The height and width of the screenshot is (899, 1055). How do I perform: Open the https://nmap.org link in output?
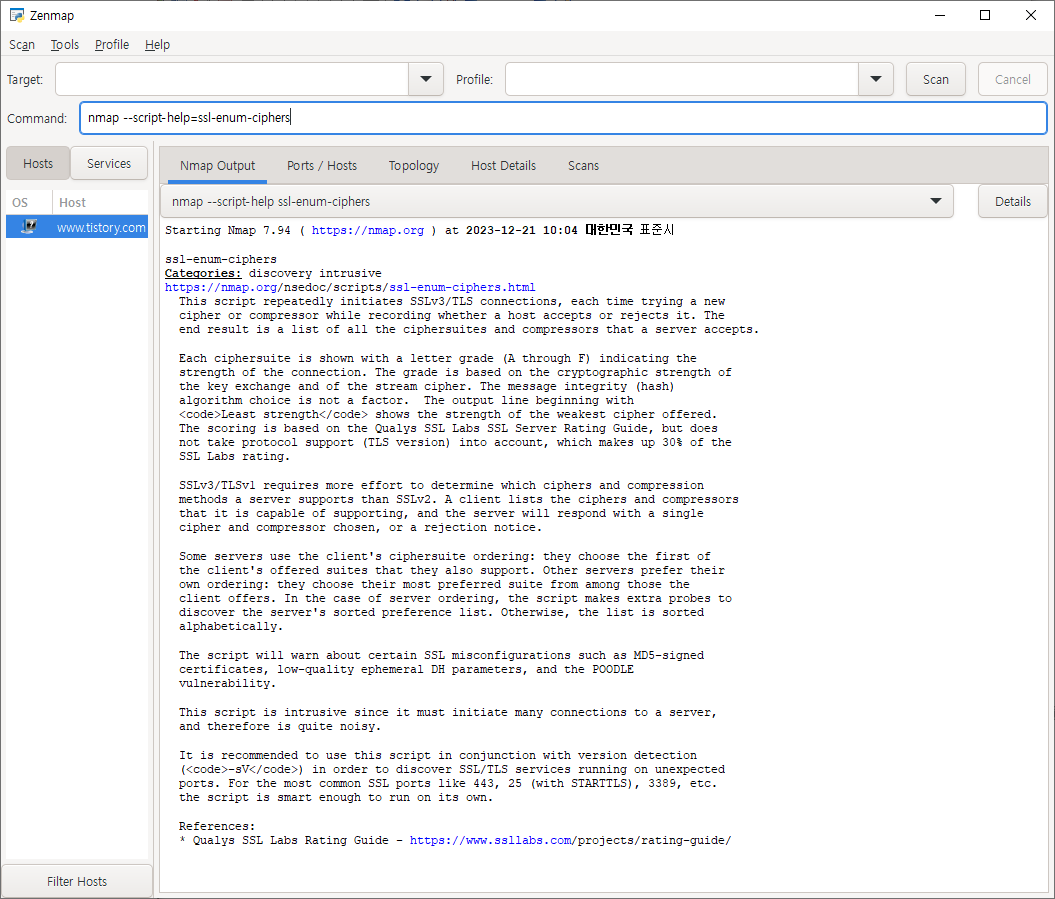pyautogui.click(x=367, y=230)
